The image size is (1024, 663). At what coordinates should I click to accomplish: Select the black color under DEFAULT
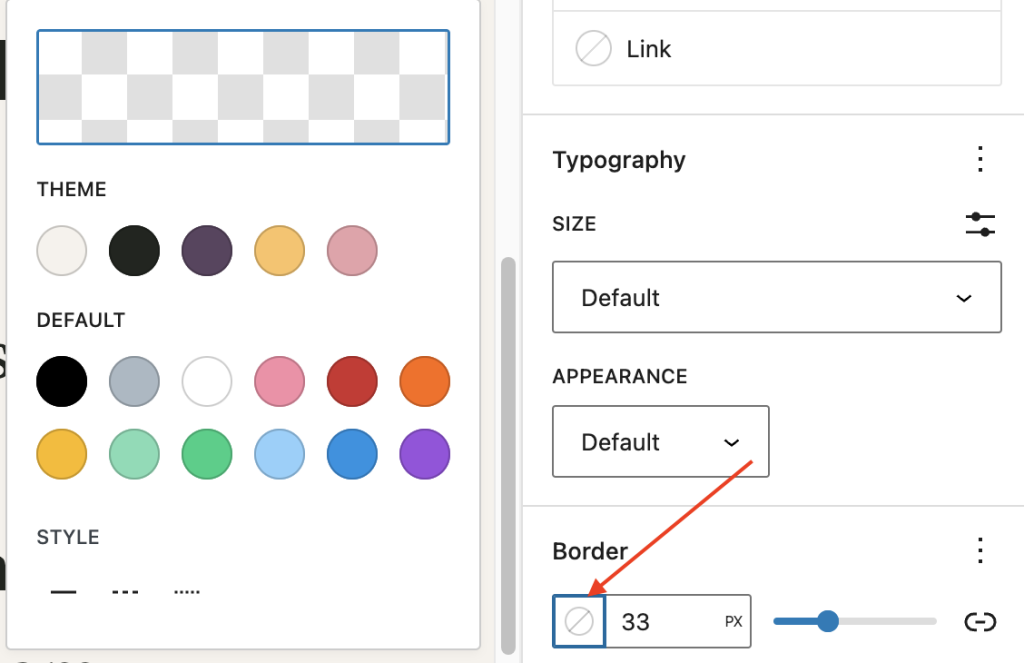(62, 381)
